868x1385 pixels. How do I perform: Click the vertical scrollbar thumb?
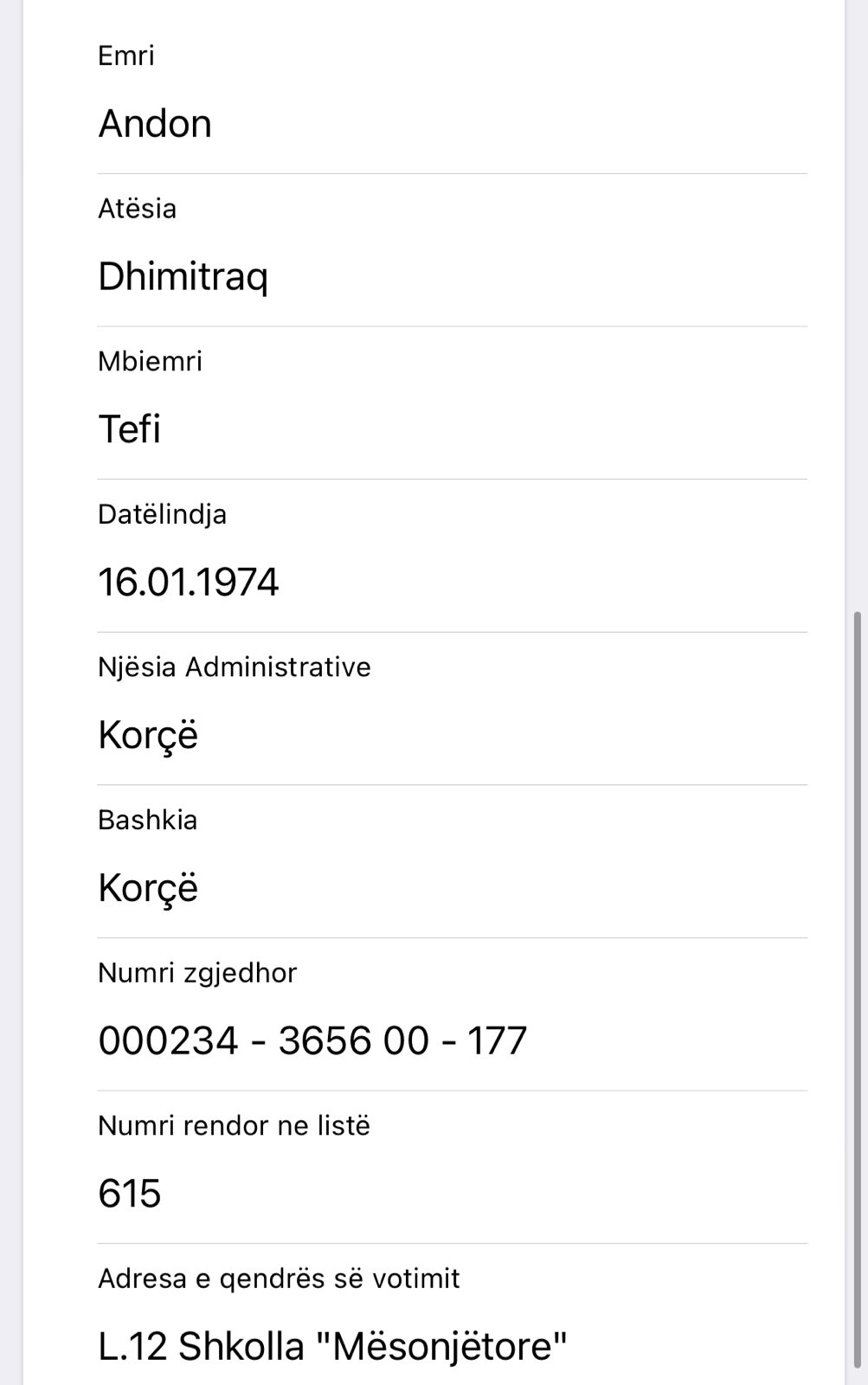[x=857, y=995]
